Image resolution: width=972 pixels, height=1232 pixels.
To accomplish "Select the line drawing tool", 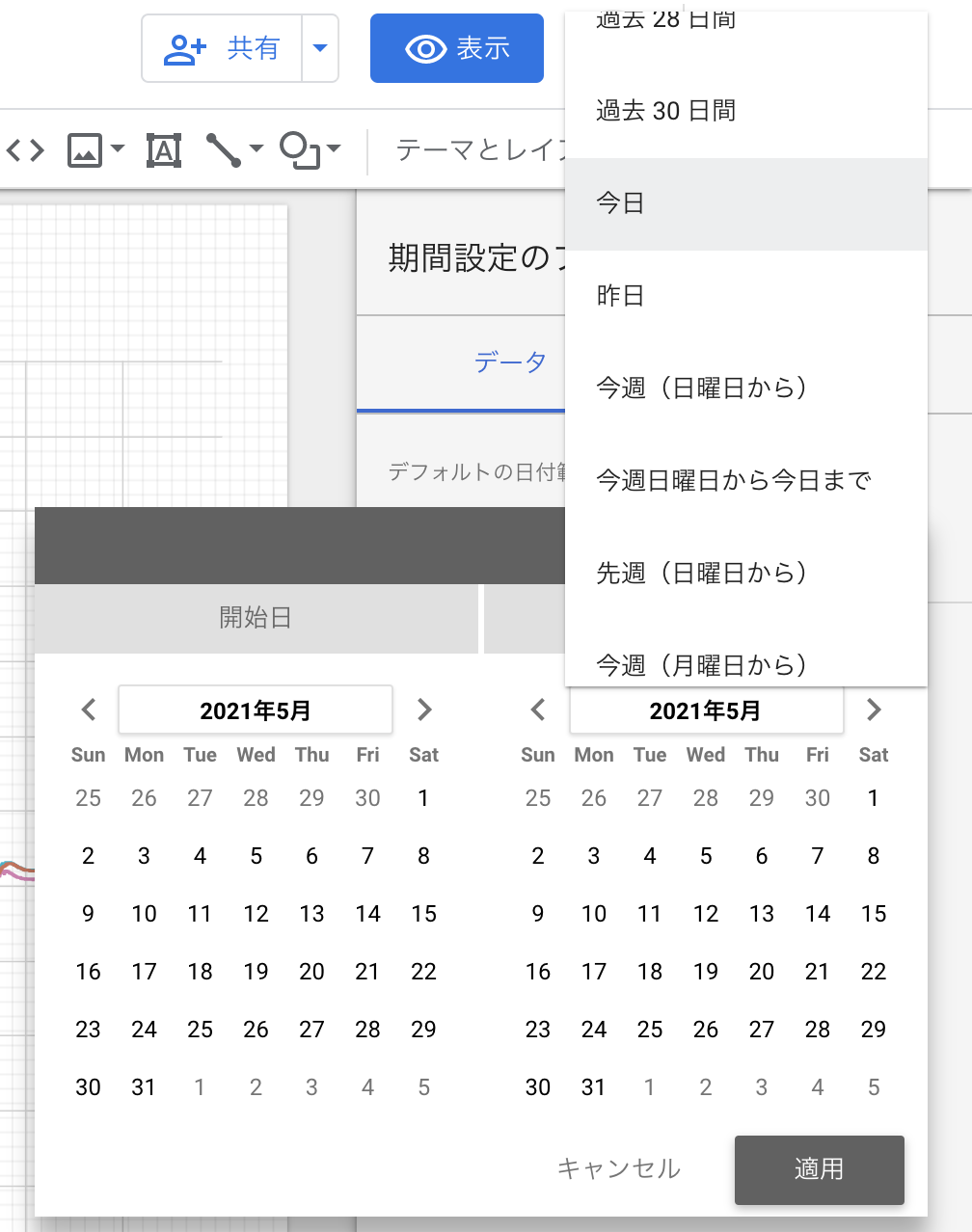I will point(224,149).
